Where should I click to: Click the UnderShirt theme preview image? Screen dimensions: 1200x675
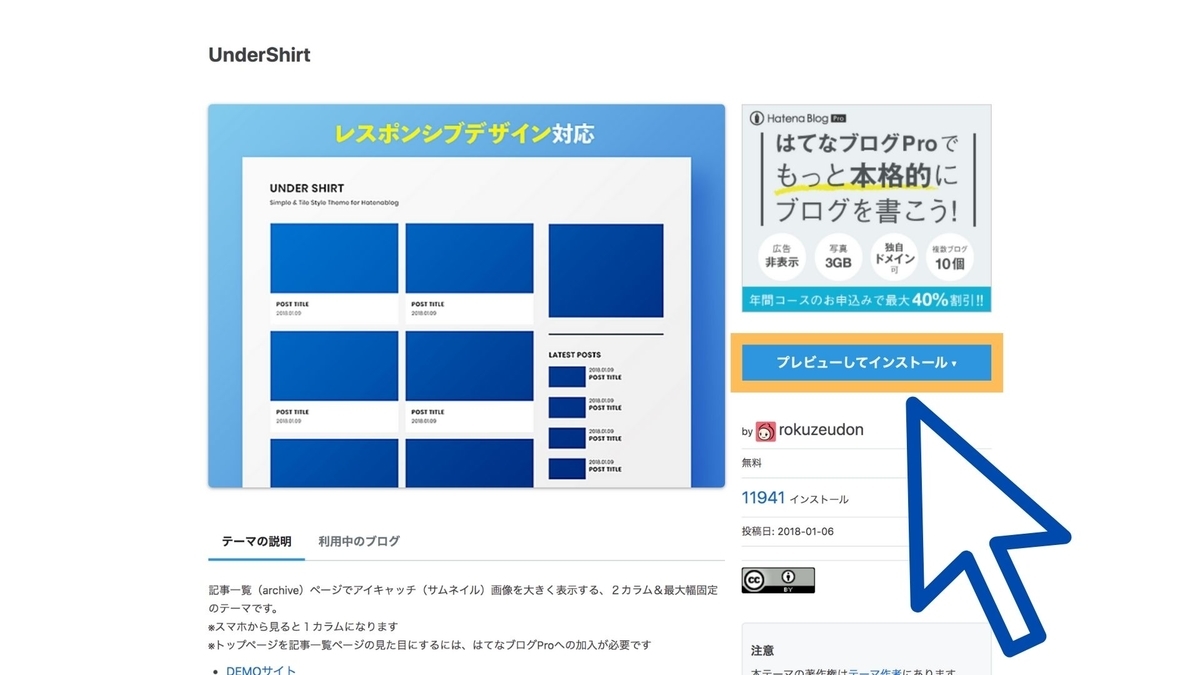[466, 296]
